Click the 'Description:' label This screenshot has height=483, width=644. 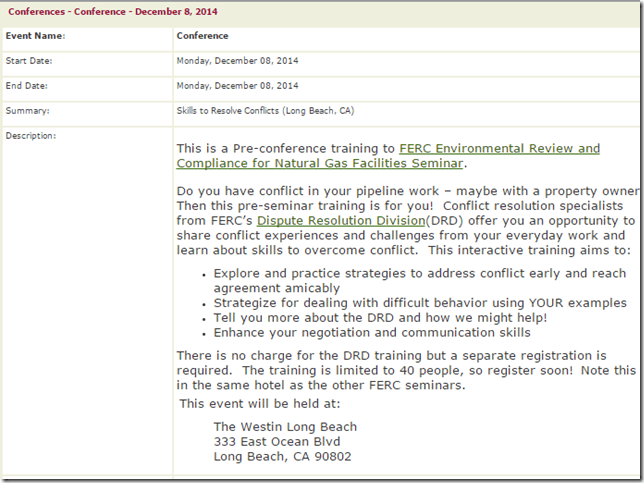click(x=32, y=135)
